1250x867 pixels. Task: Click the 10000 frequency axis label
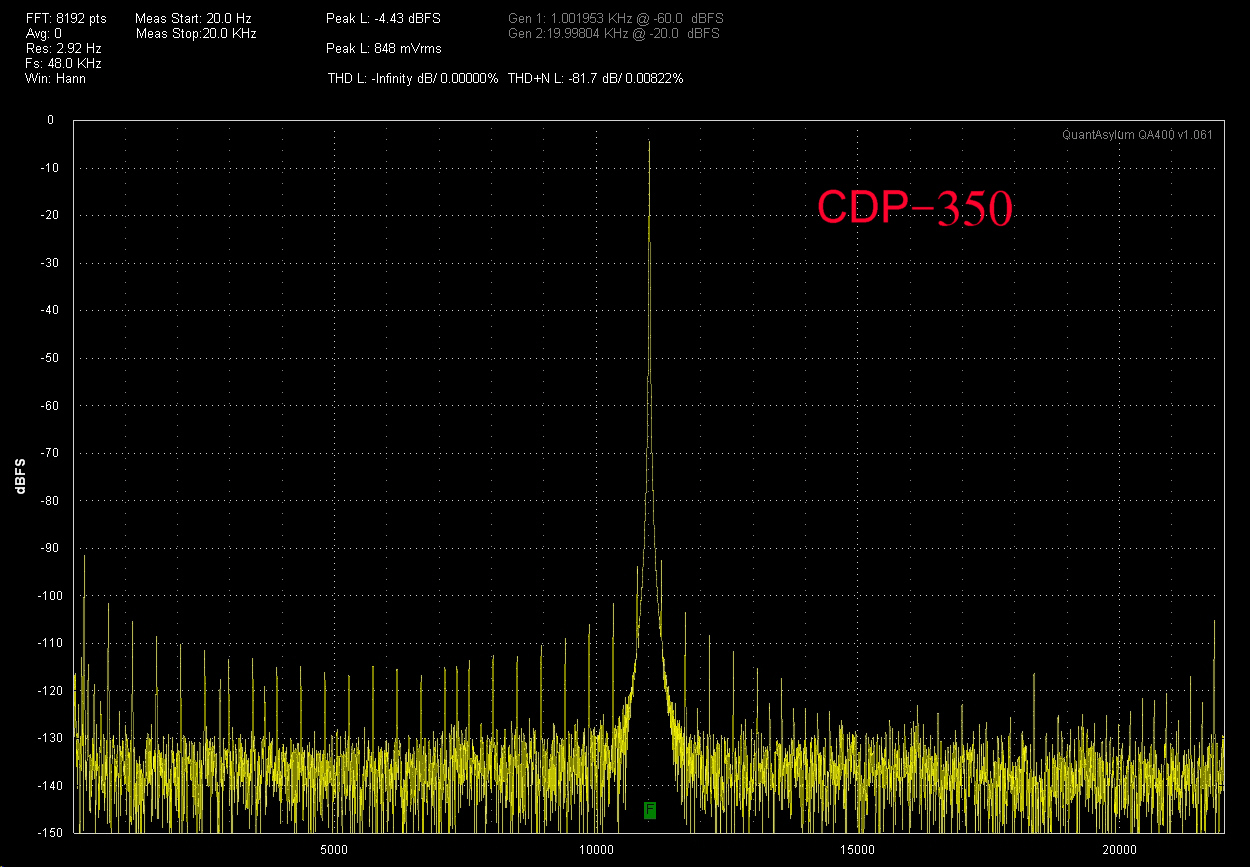pyautogui.click(x=595, y=850)
